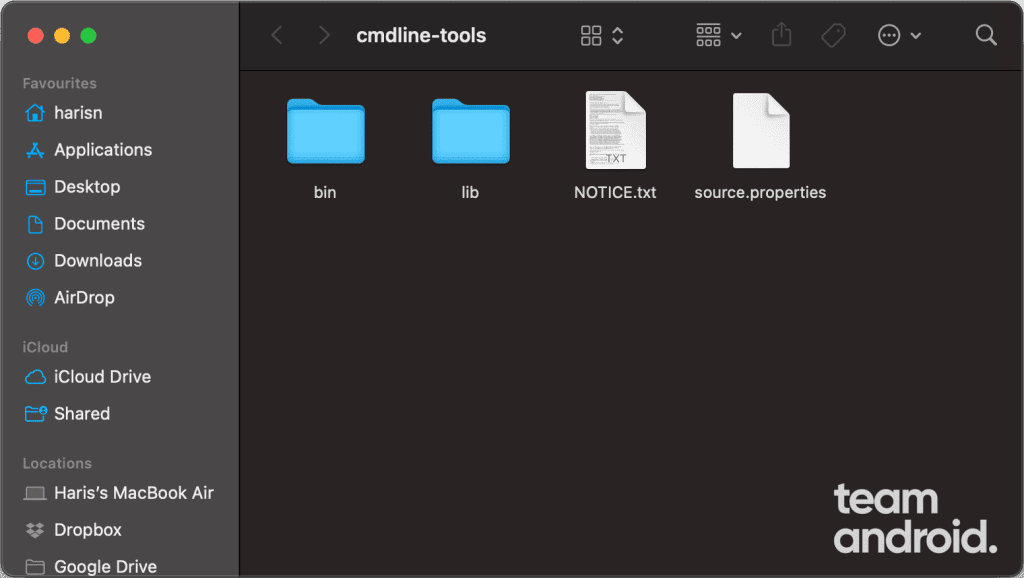Select the yellow minimize window control
Viewport: 1024px width, 578px height.
61,35
